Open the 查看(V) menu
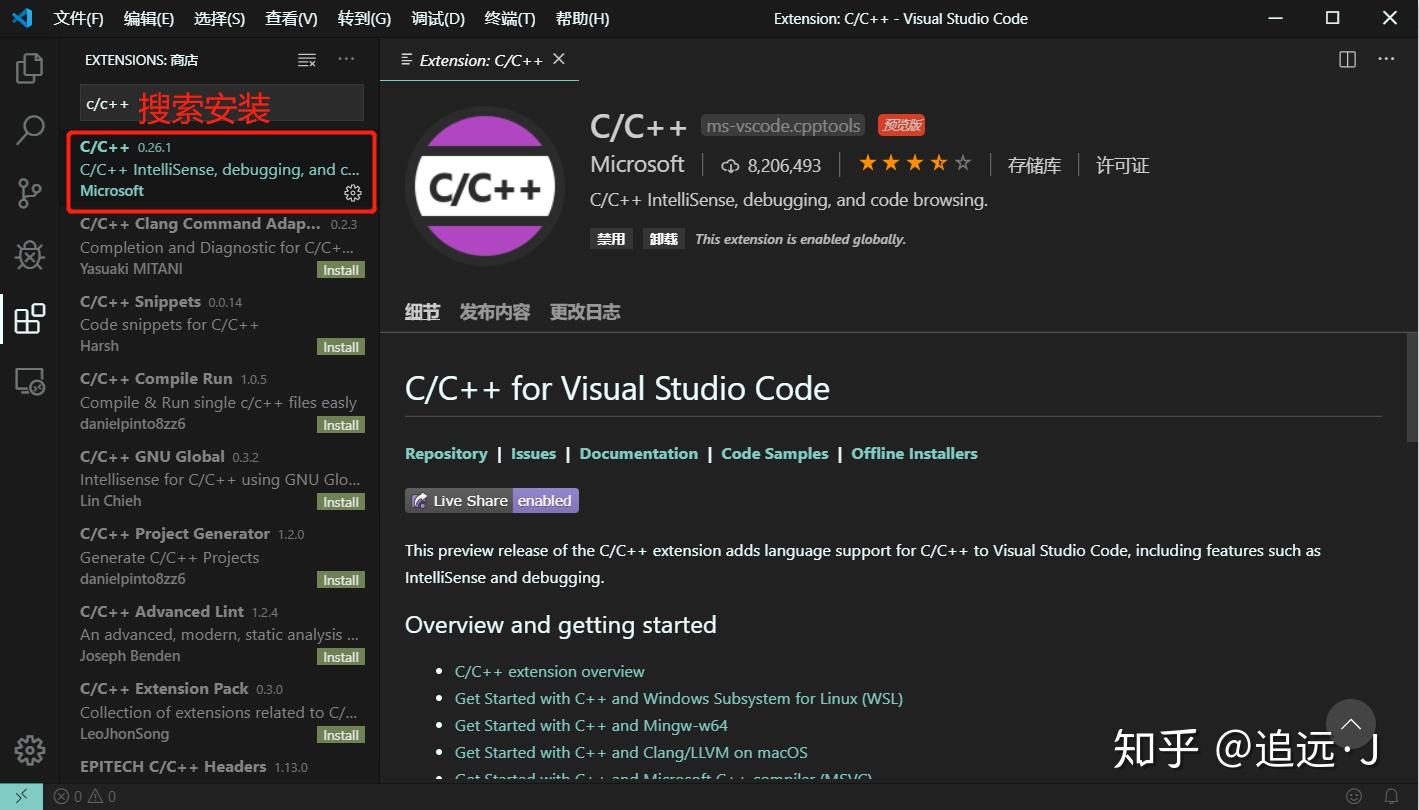 (291, 18)
